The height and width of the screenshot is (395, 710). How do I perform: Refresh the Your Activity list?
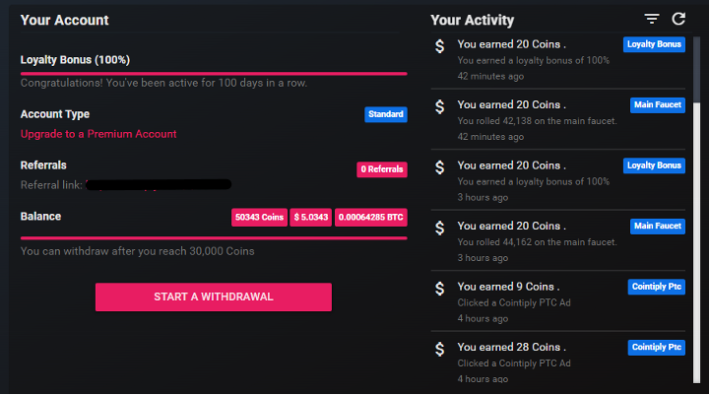tap(678, 19)
